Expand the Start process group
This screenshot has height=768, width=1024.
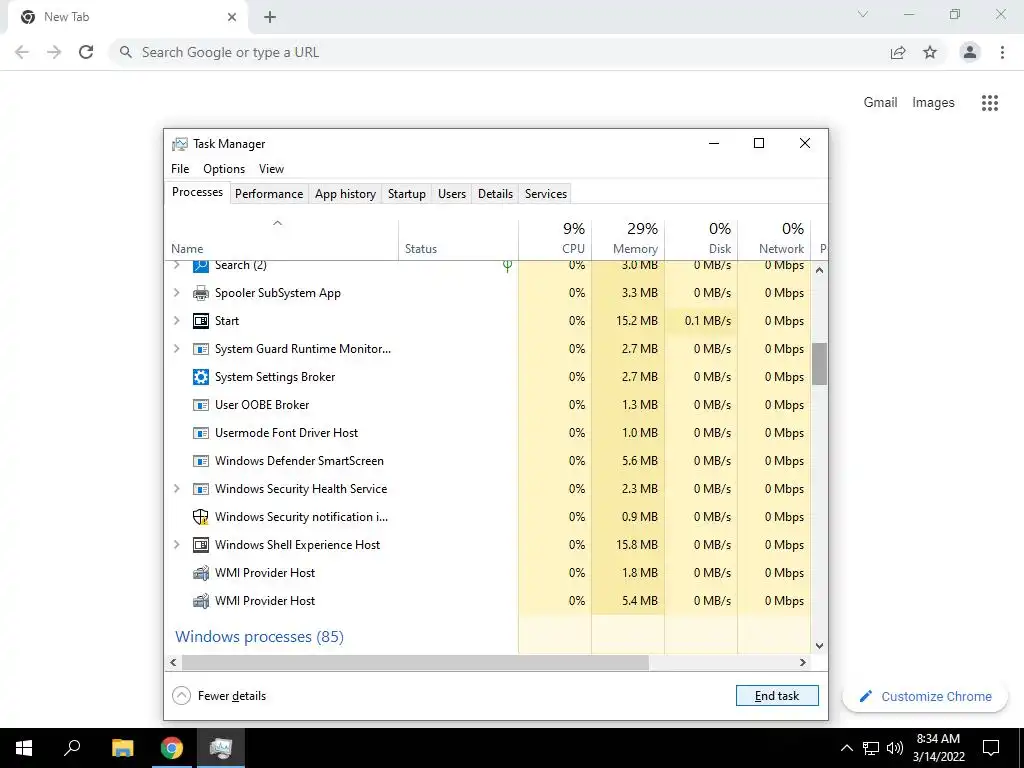point(176,321)
